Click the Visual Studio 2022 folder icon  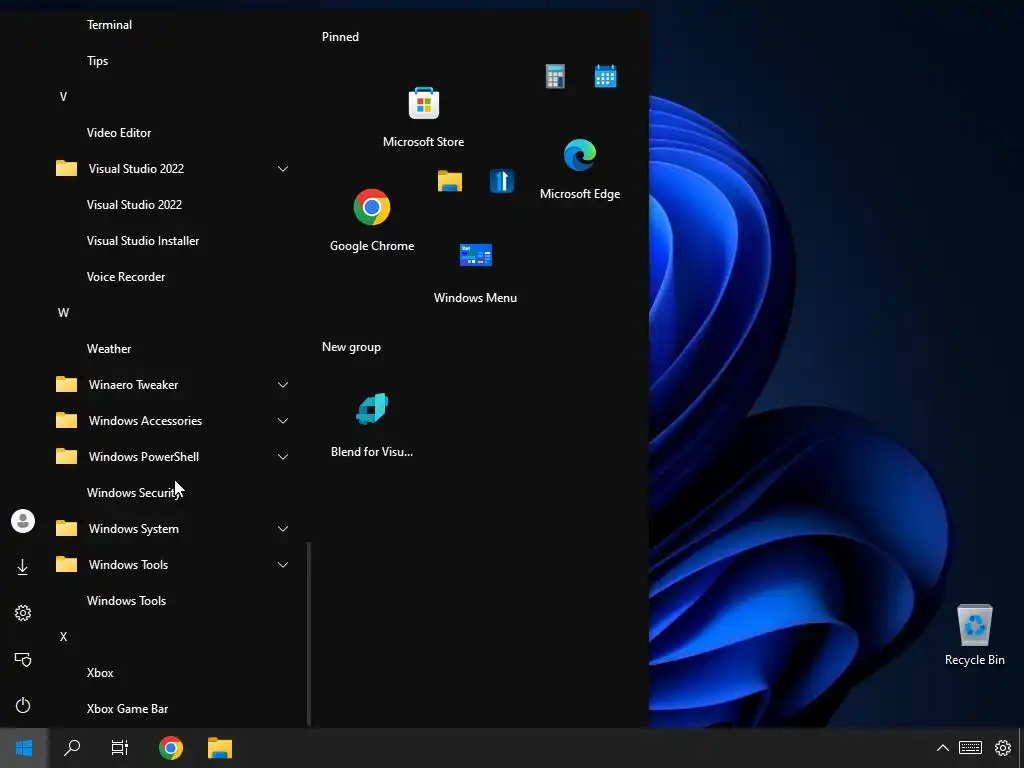[x=66, y=168]
